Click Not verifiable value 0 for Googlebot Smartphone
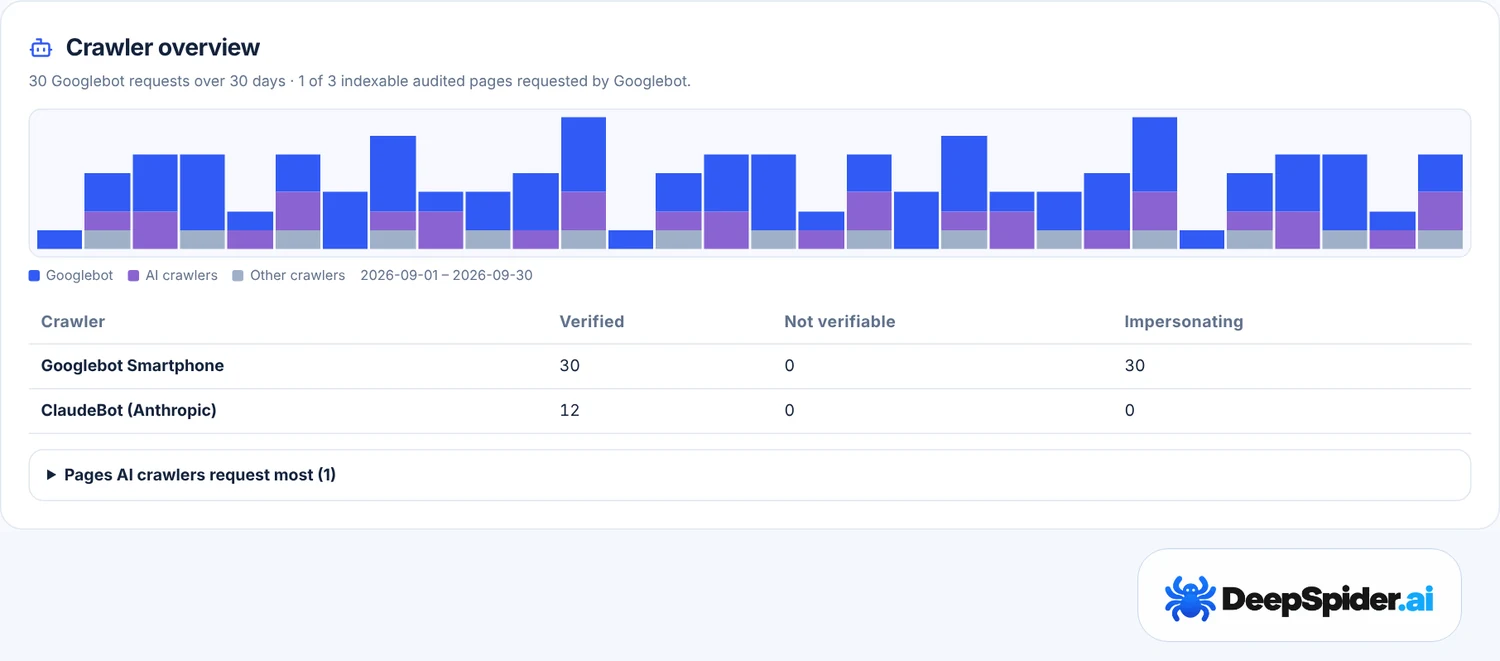 [790, 366]
